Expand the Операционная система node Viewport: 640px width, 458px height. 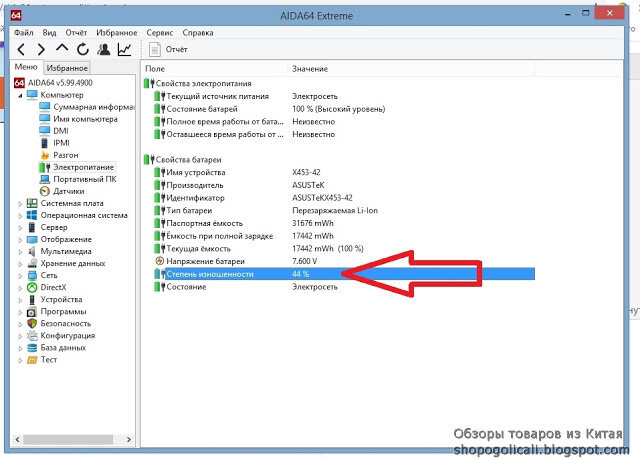click(20, 216)
